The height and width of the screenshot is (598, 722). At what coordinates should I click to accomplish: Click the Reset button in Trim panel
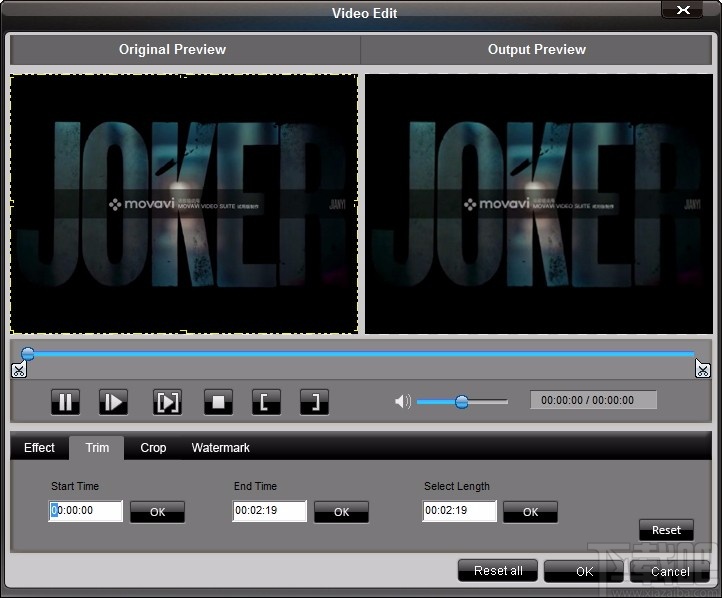tap(666, 530)
